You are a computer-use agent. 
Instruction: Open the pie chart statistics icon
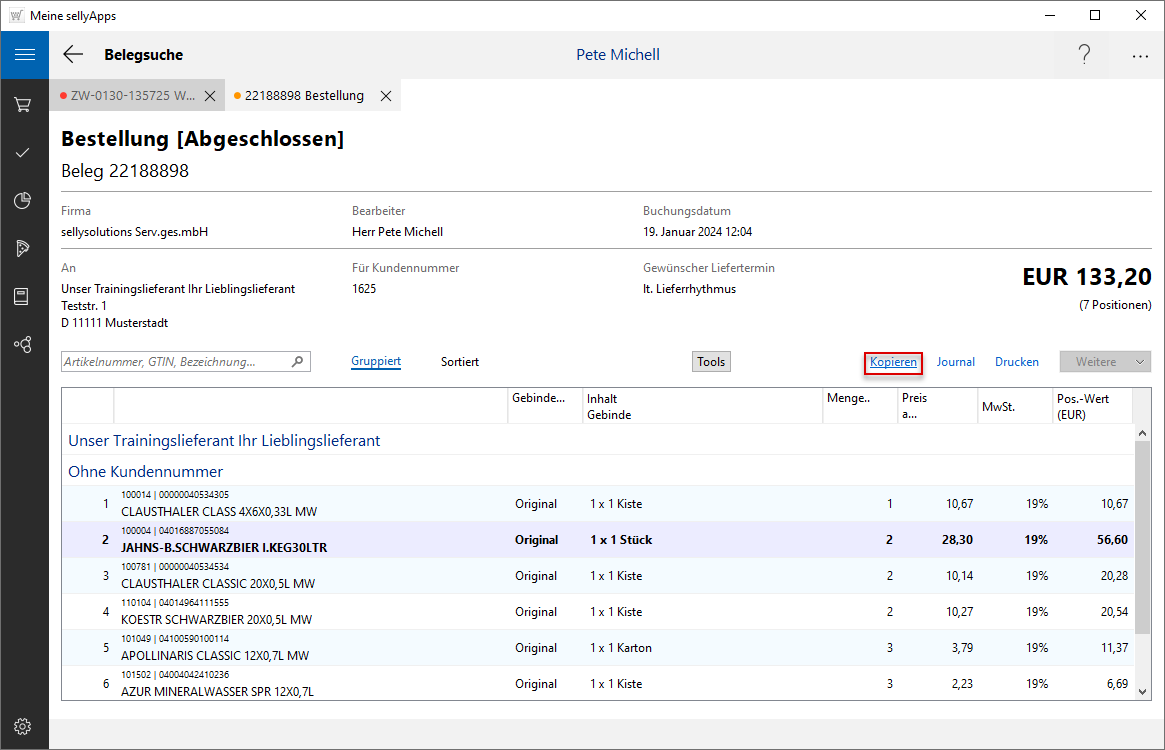pos(24,200)
